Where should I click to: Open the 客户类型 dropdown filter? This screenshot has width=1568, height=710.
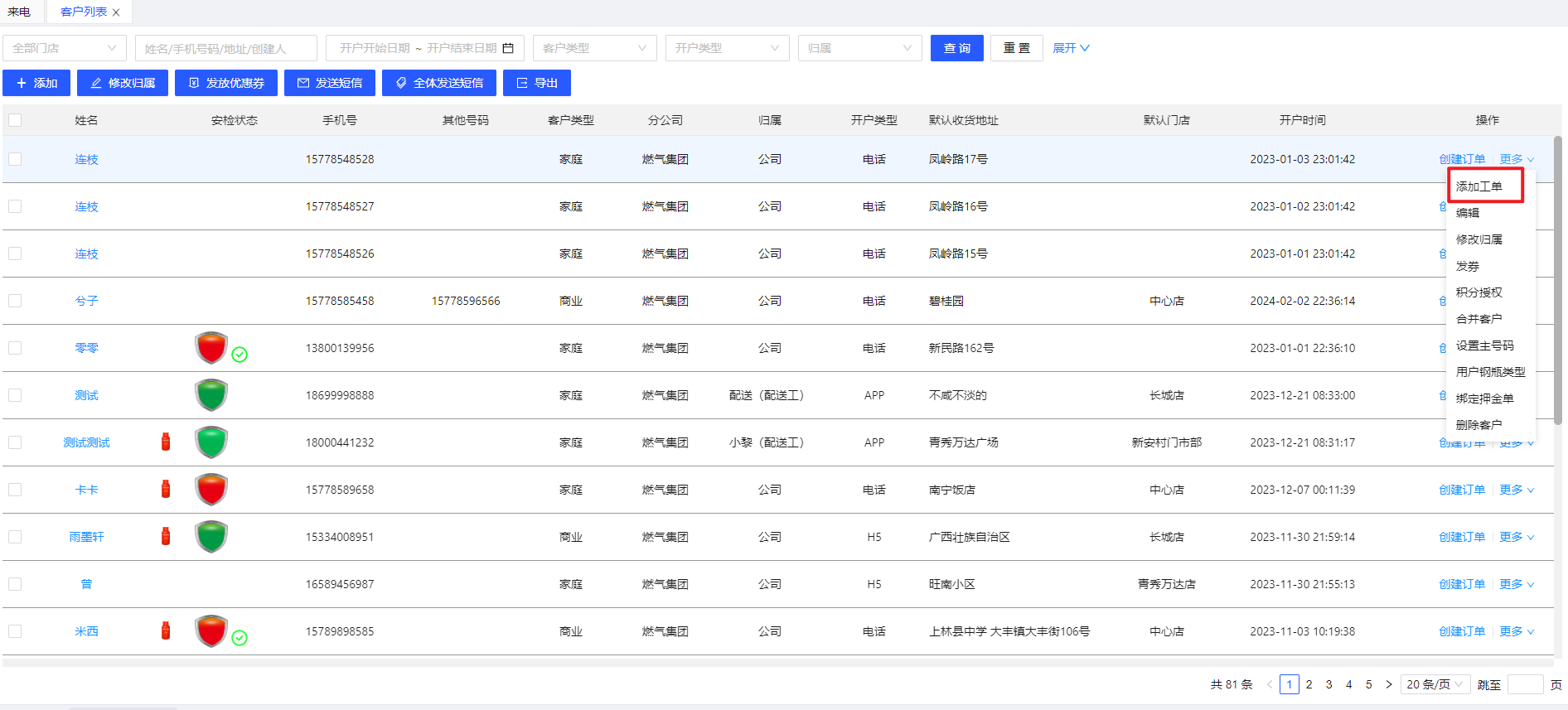[595, 48]
